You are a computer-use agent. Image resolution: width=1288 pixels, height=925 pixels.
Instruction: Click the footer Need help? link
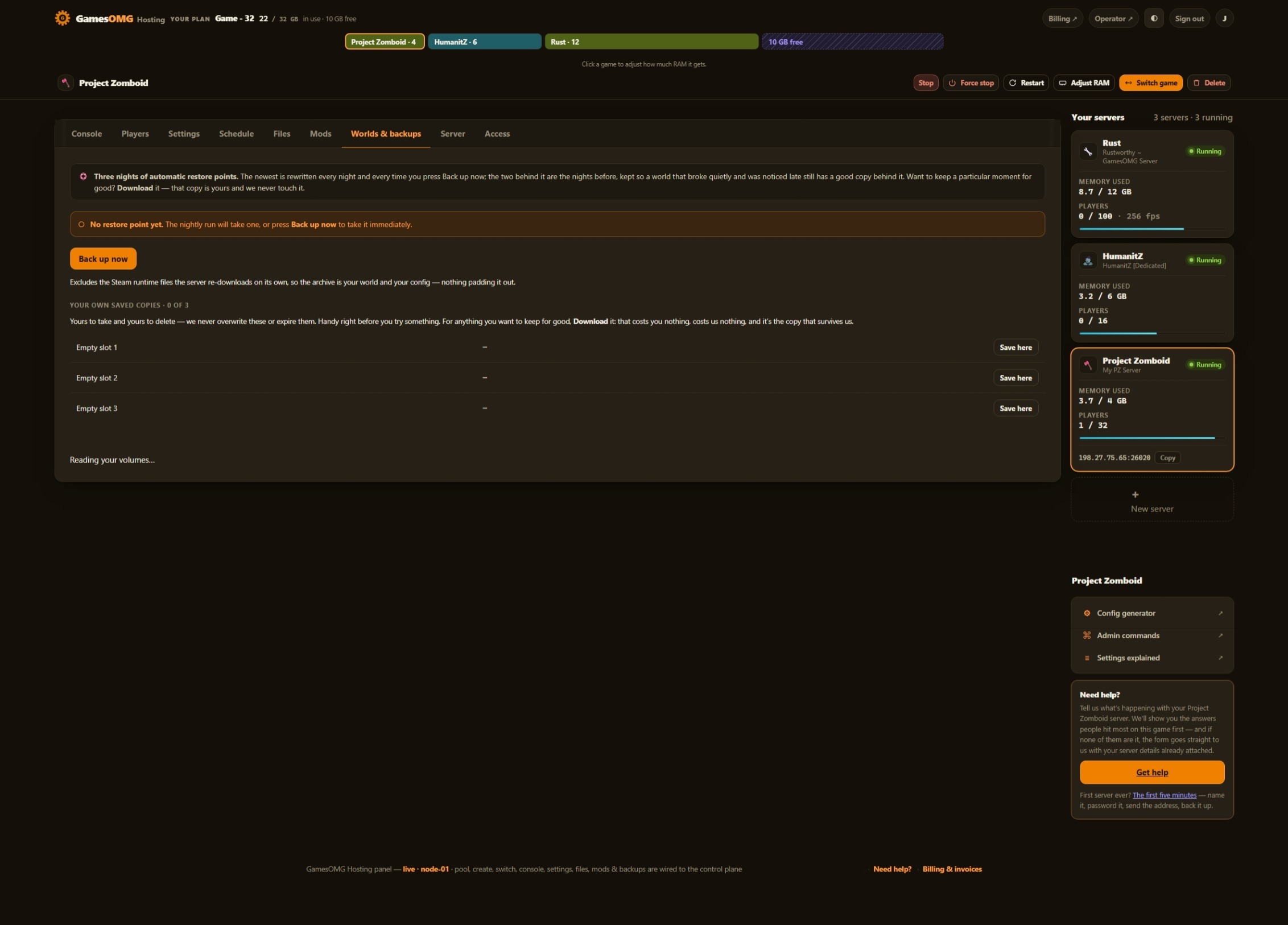tap(892, 869)
